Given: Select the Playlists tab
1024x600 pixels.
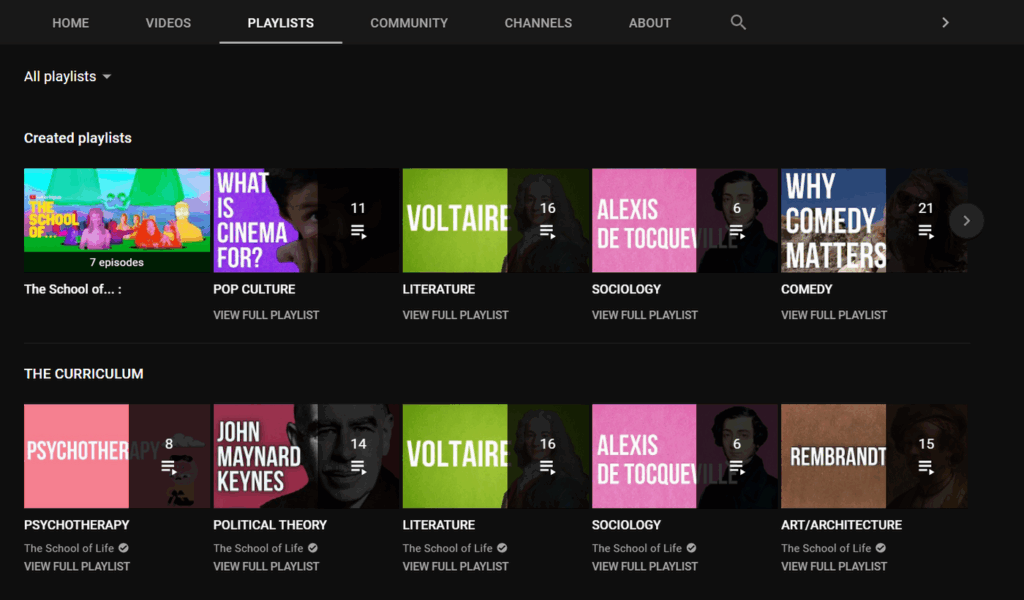Looking at the screenshot, I should click(280, 23).
